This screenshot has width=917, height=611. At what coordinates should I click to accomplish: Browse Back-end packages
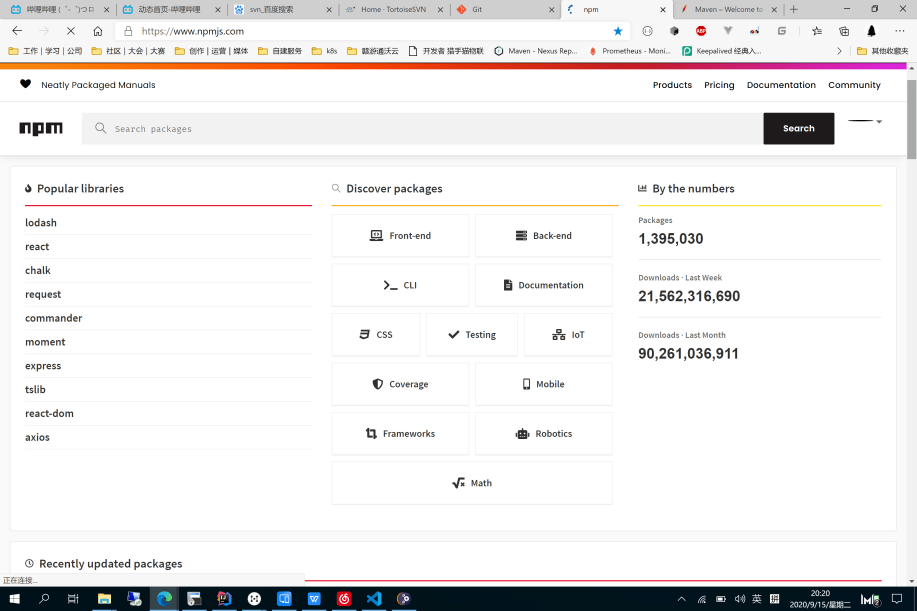pyautogui.click(x=543, y=236)
